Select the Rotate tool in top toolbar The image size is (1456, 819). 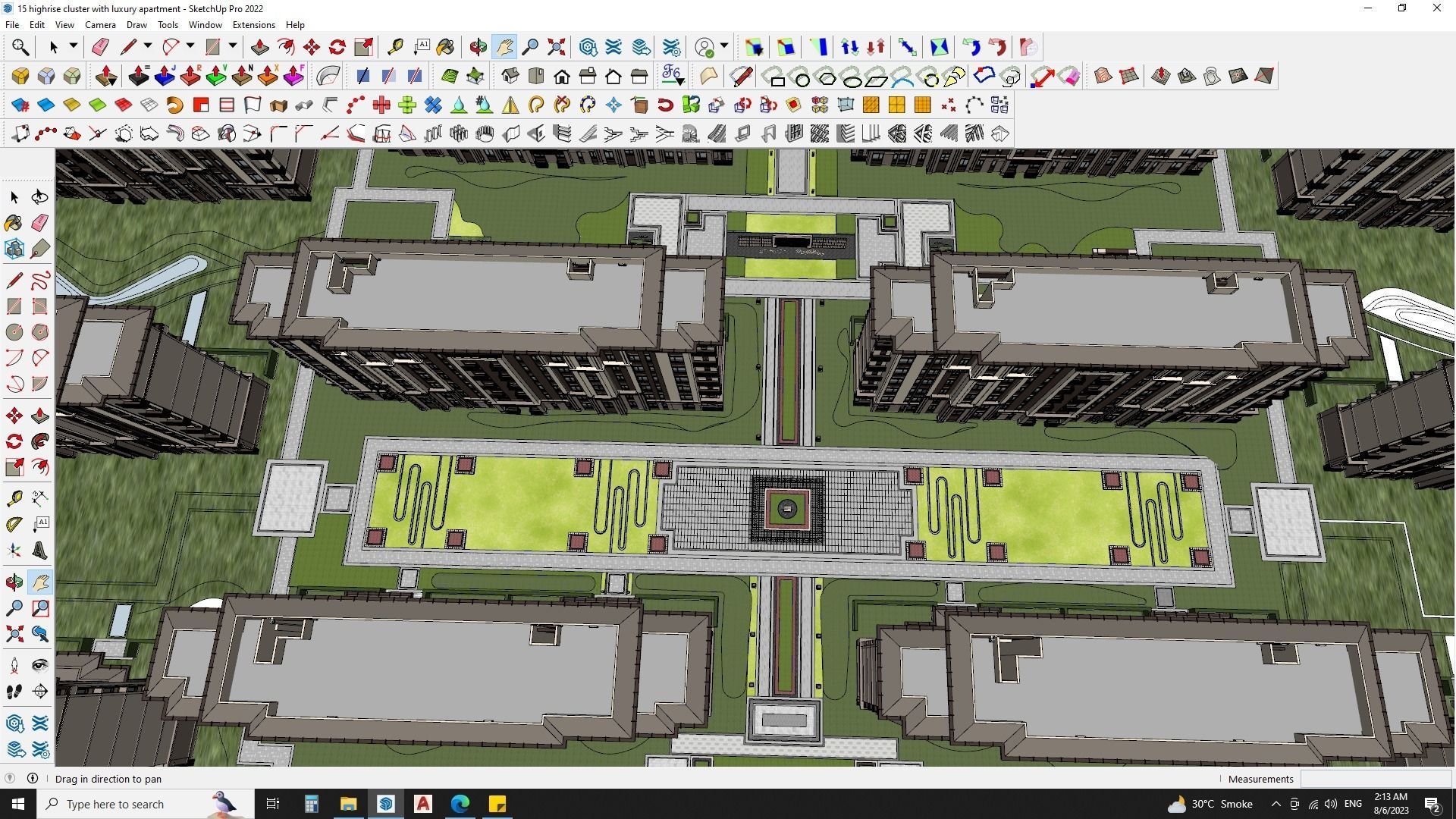point(337,47)
